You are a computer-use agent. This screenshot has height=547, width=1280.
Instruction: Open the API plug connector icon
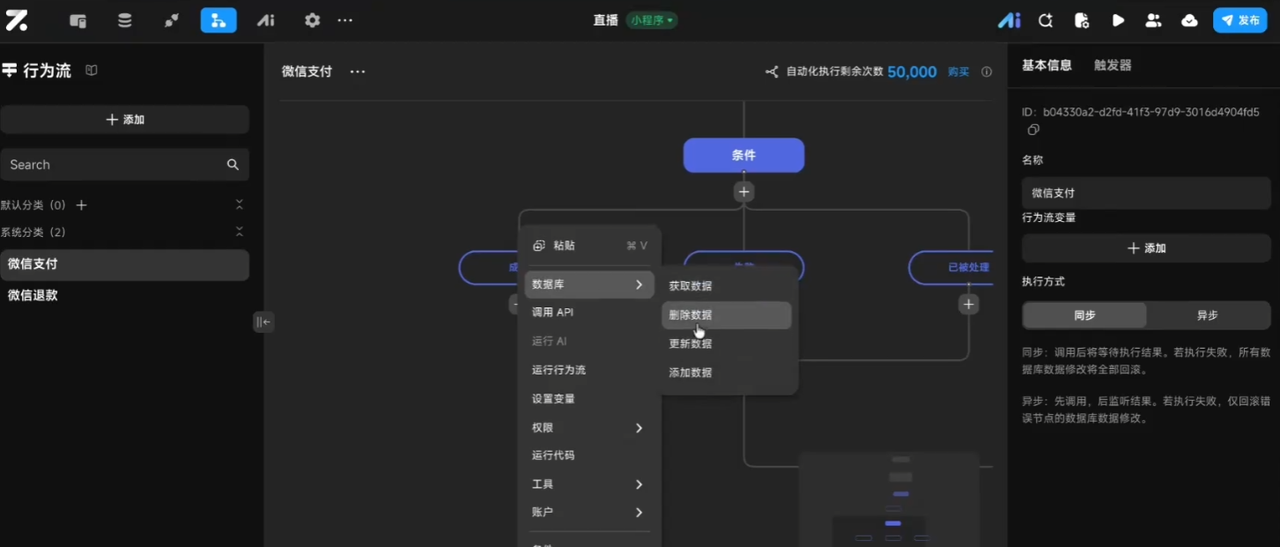coord(171,20)
